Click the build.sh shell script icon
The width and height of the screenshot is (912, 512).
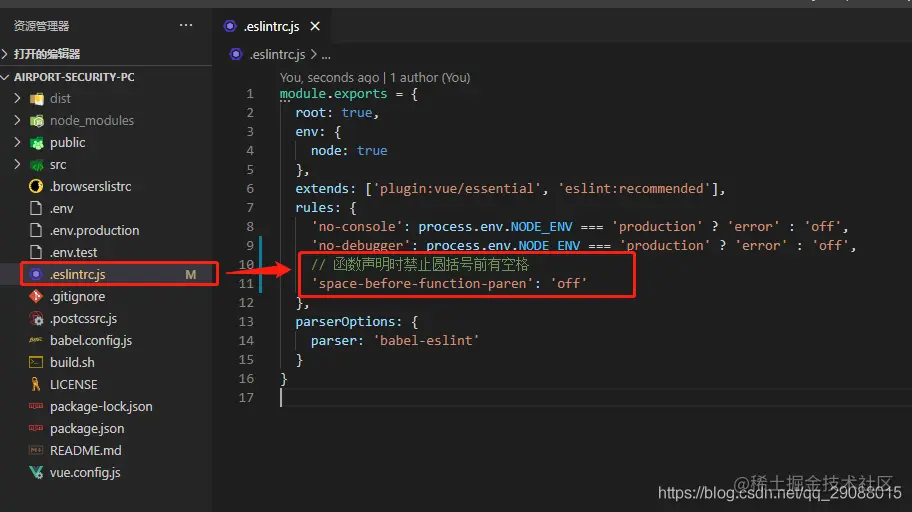36,362
